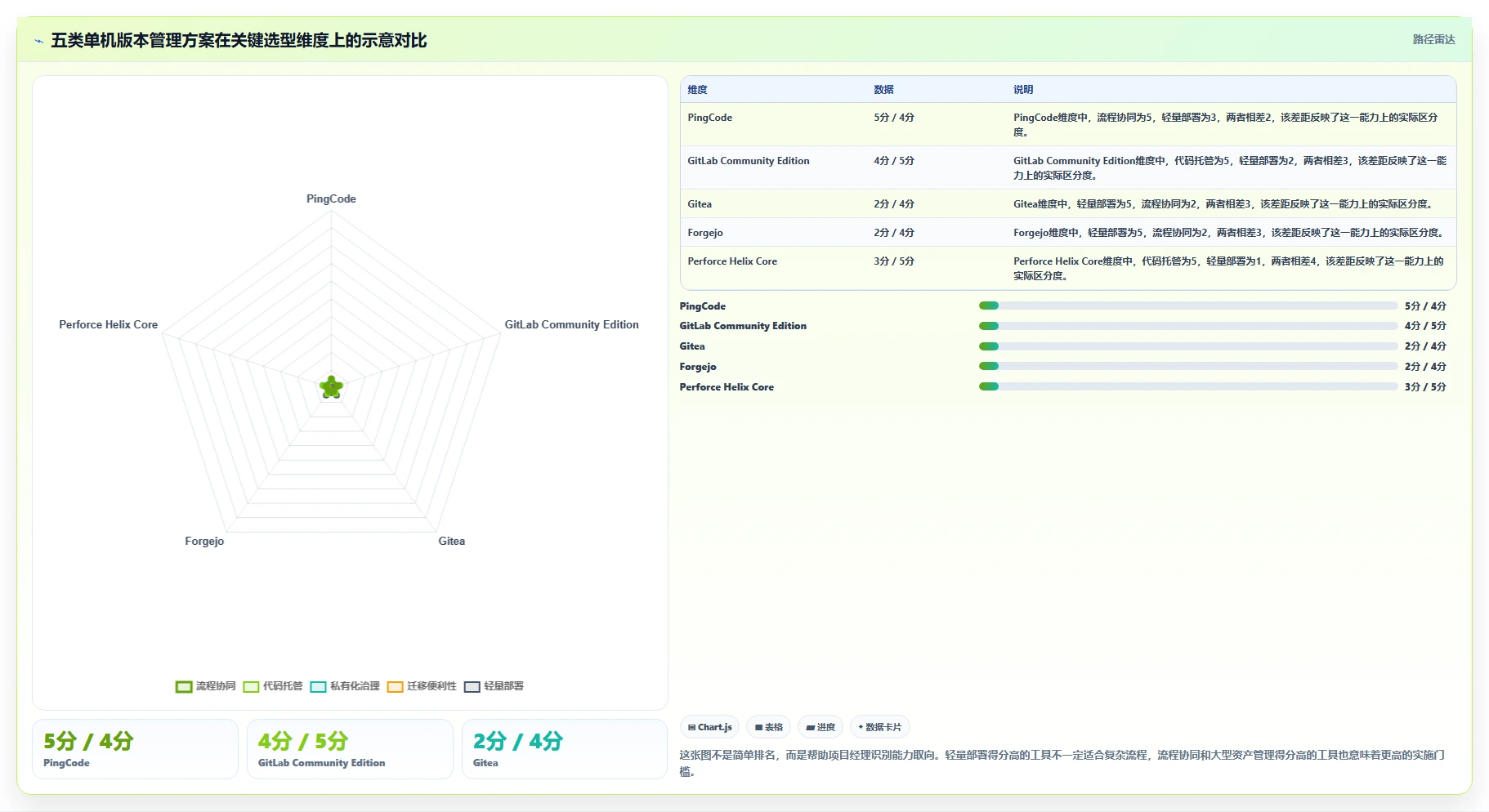
Task: Click the PingCode progress bar
Action: [x=1188, y=306]
